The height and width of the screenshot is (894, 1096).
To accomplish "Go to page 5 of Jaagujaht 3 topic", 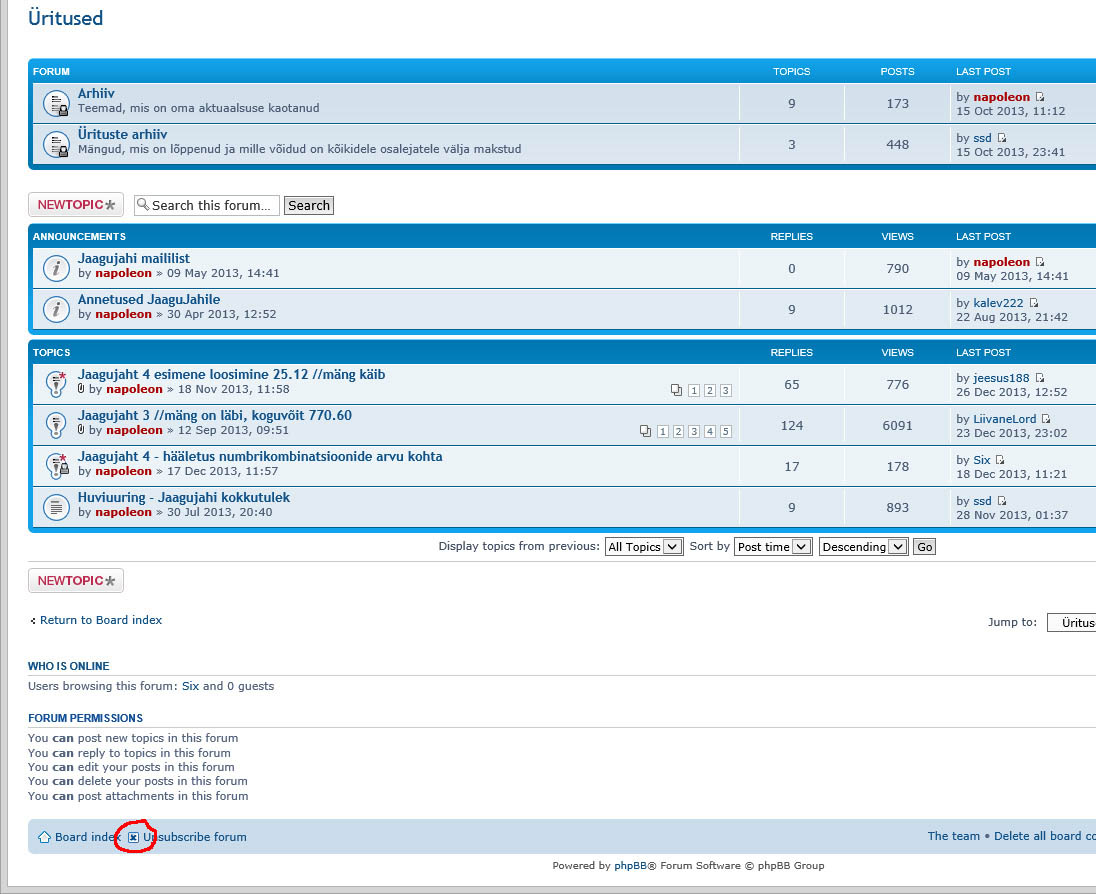I will point(726,432).
